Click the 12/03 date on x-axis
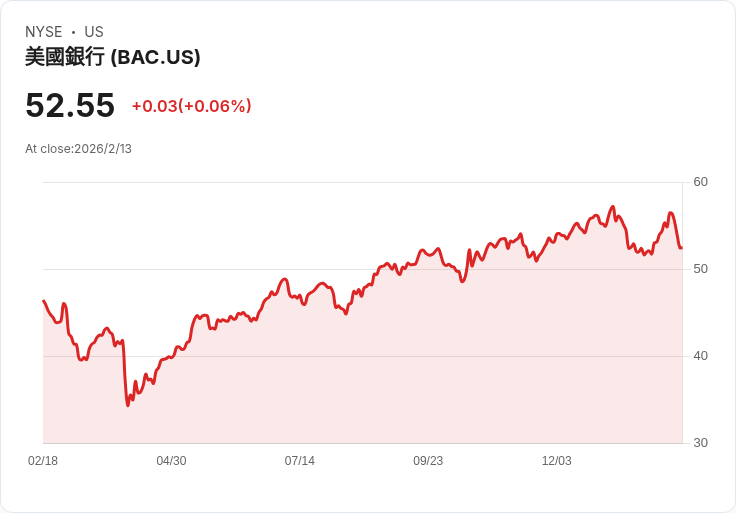736x513 pixels. [556, 461]
